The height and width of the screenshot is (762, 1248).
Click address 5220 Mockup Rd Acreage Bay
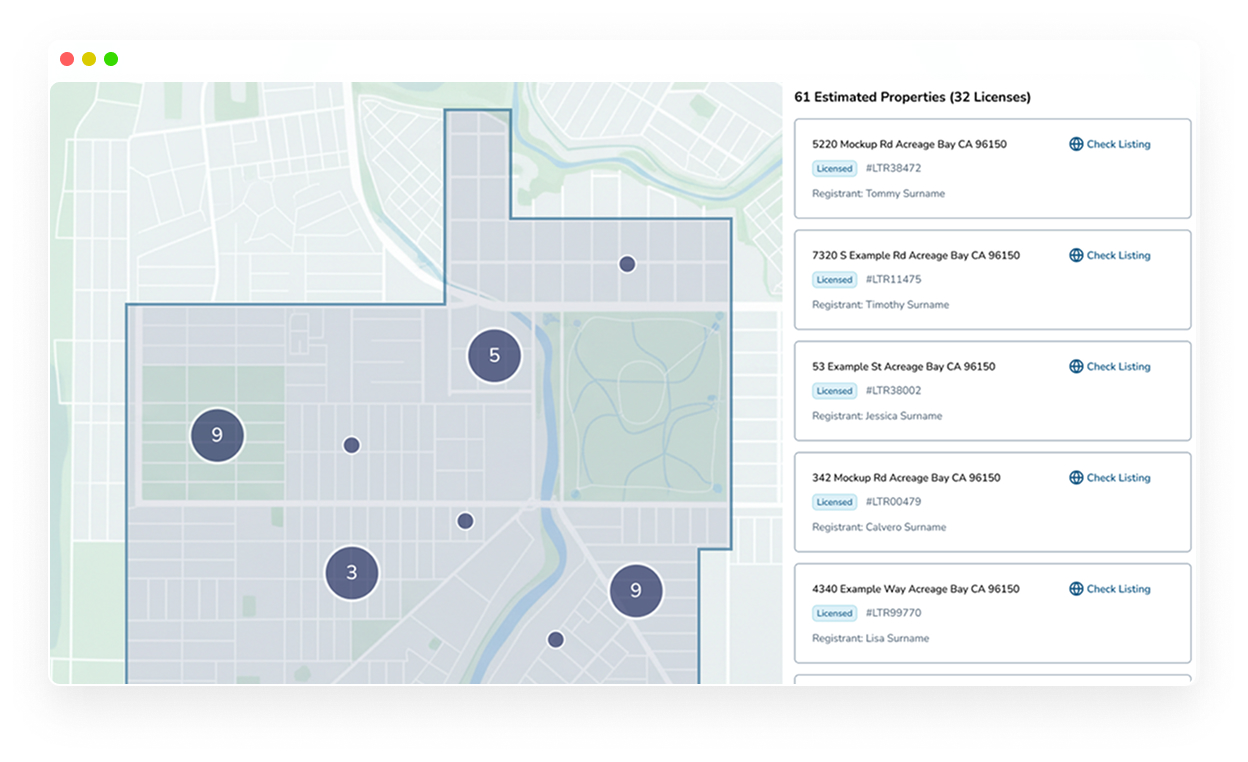pyautogui.click(x=909, y=144)
